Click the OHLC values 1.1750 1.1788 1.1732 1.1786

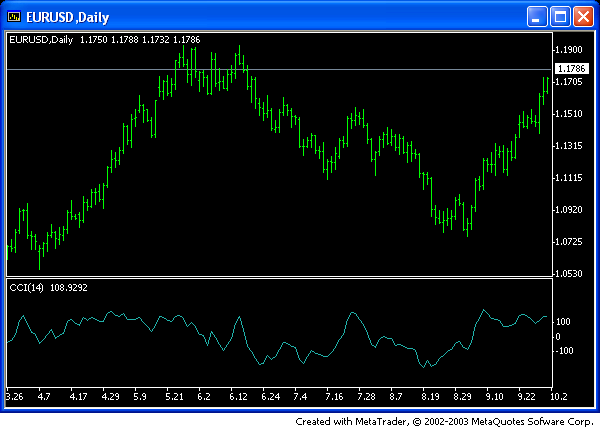point(140,40)
